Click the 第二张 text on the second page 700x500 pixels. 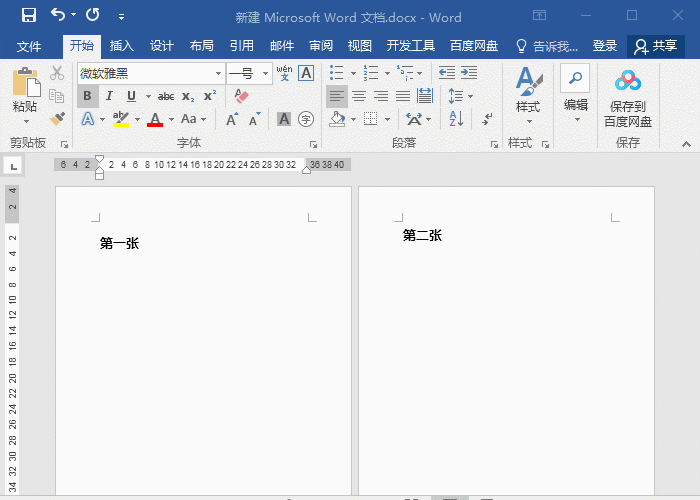[422, 235]
